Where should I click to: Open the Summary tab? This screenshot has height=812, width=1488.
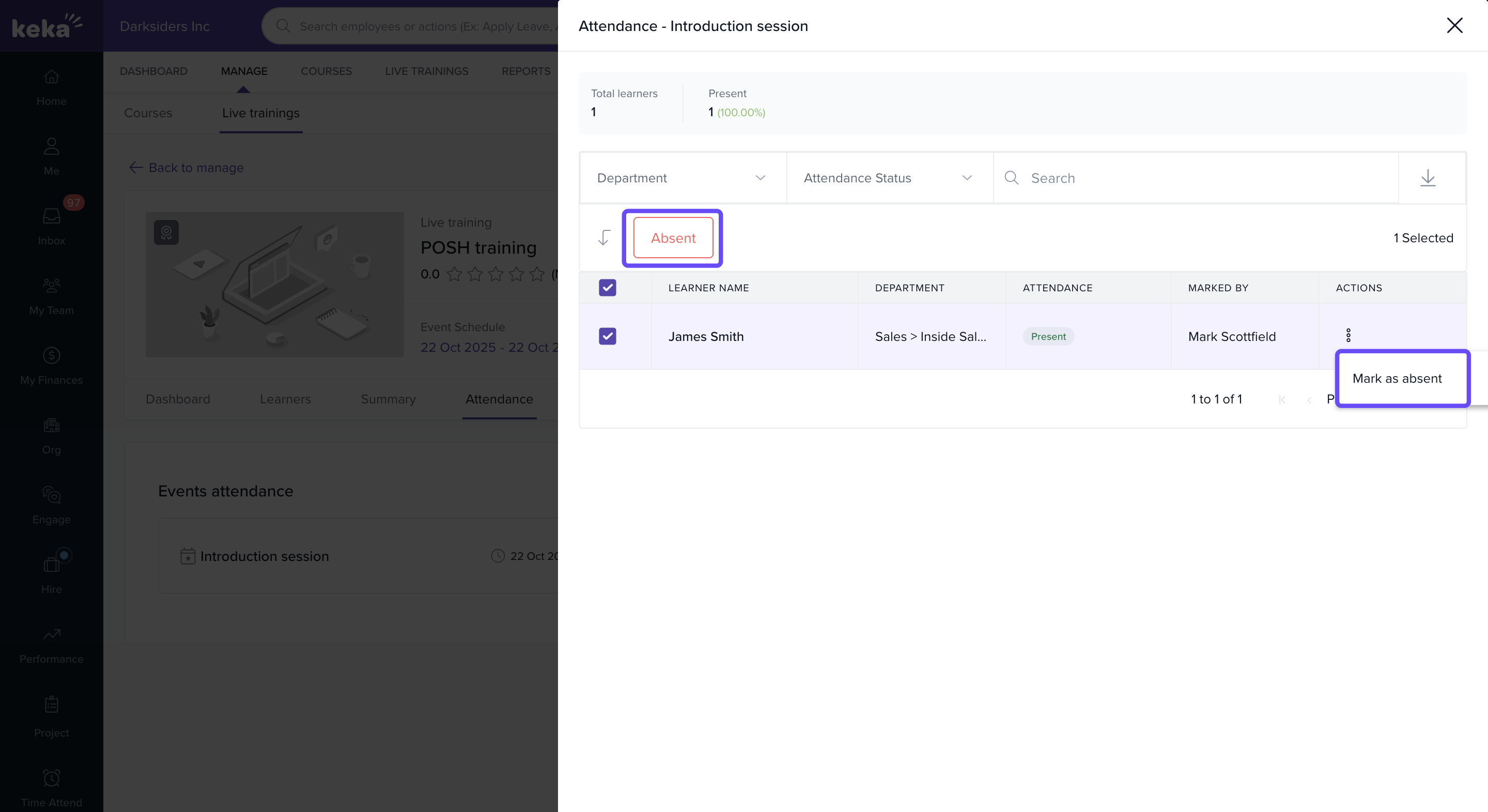coord(388,399)
